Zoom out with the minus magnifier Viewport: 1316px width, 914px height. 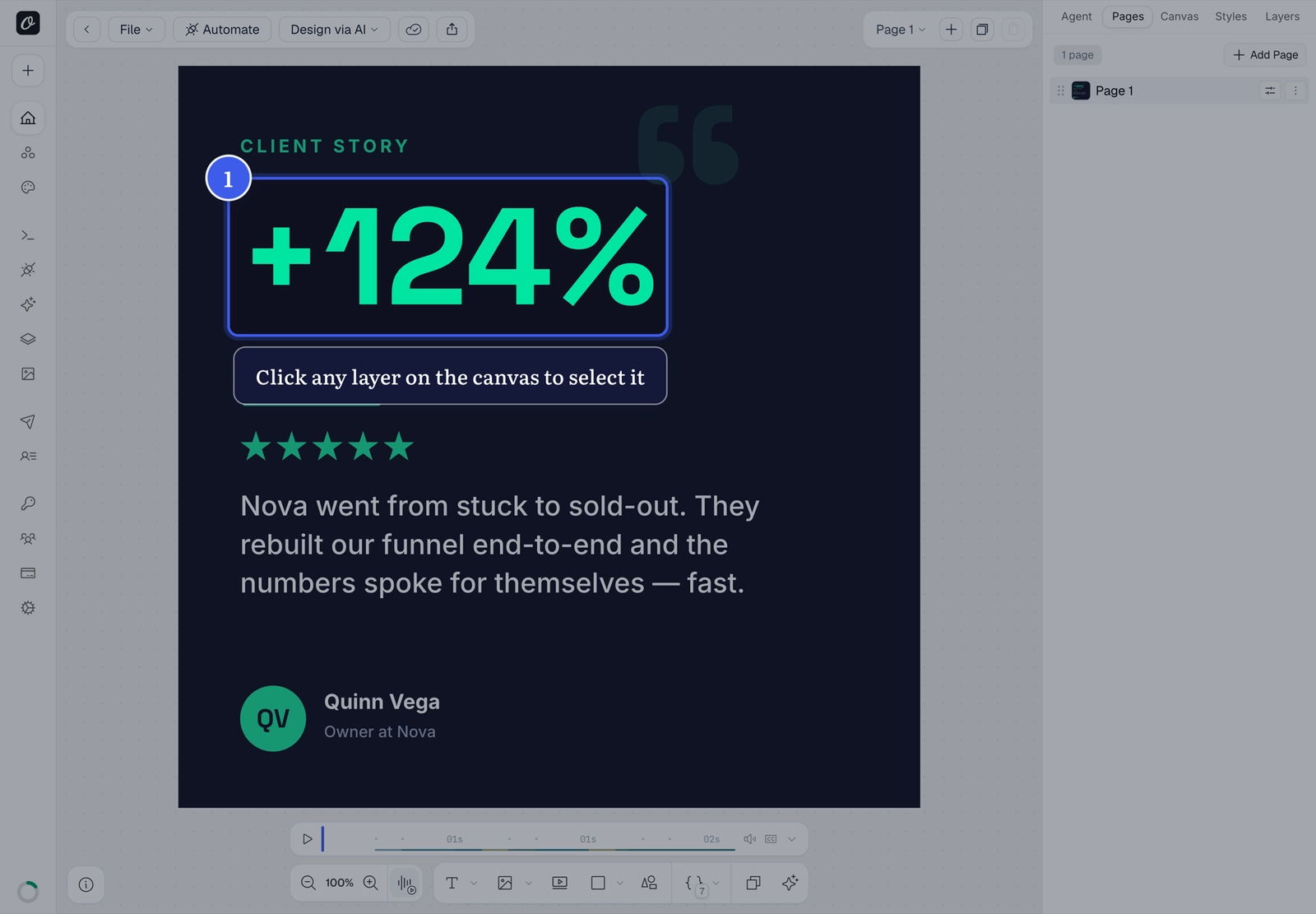(x=308, y=883)
